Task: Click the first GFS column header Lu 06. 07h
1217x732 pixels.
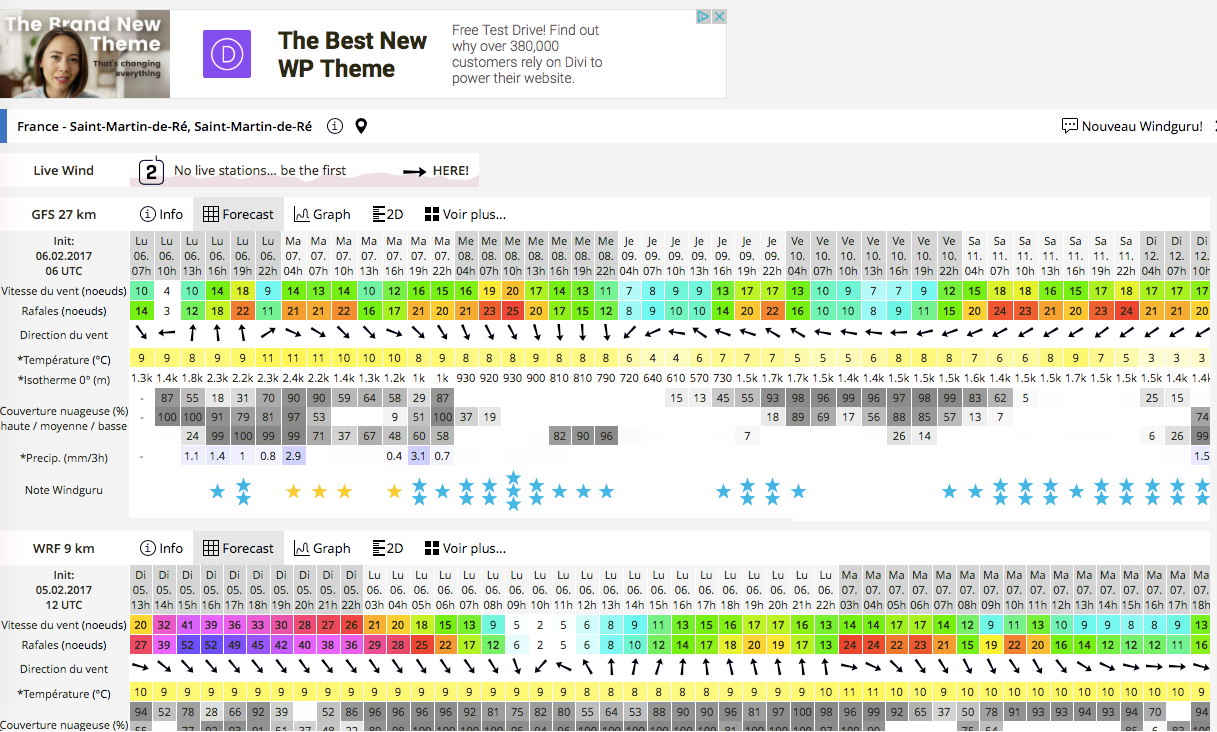Action: 142,256
